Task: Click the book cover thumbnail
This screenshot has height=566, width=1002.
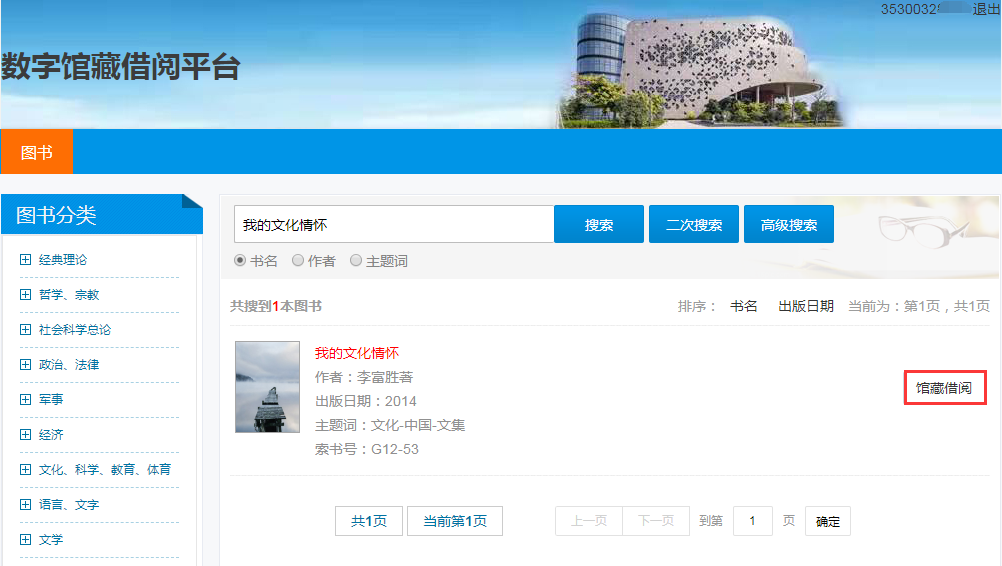Action: point(267,387)
